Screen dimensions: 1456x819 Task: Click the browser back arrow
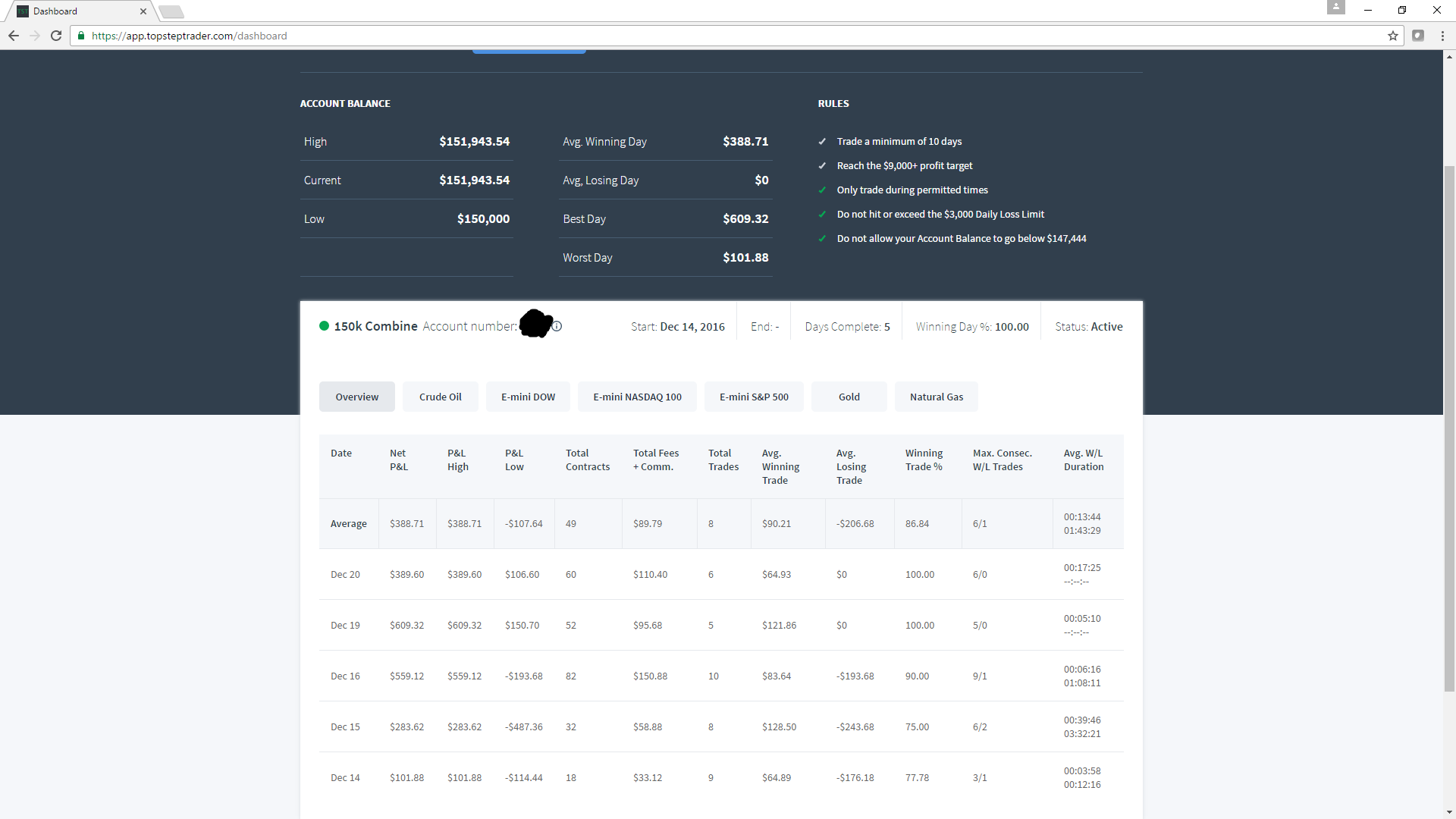pyautogui.click(x=13, y=36)
